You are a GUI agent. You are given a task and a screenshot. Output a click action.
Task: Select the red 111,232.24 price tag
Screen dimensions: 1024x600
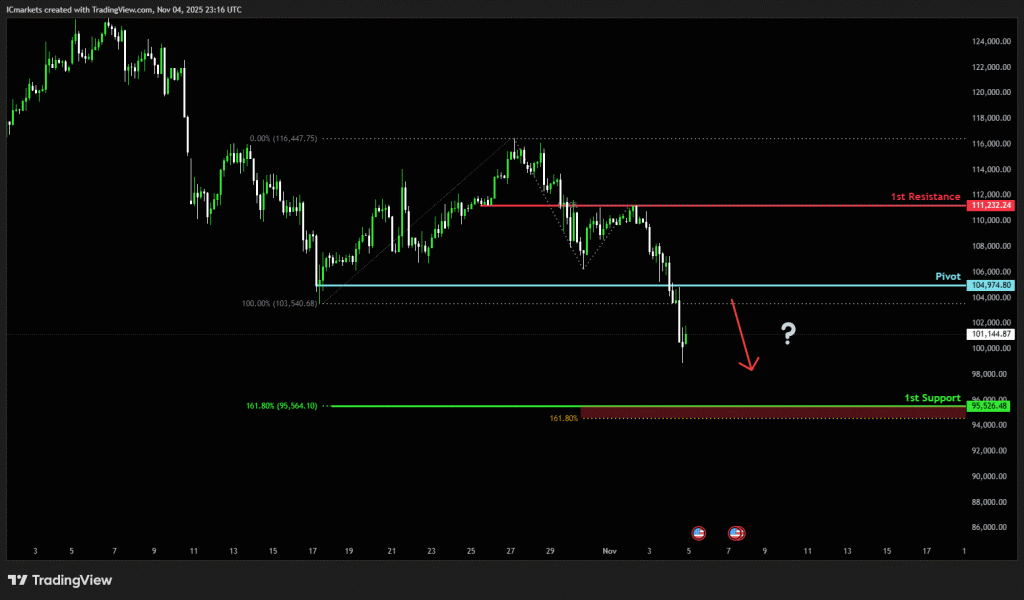pos(991,205)
